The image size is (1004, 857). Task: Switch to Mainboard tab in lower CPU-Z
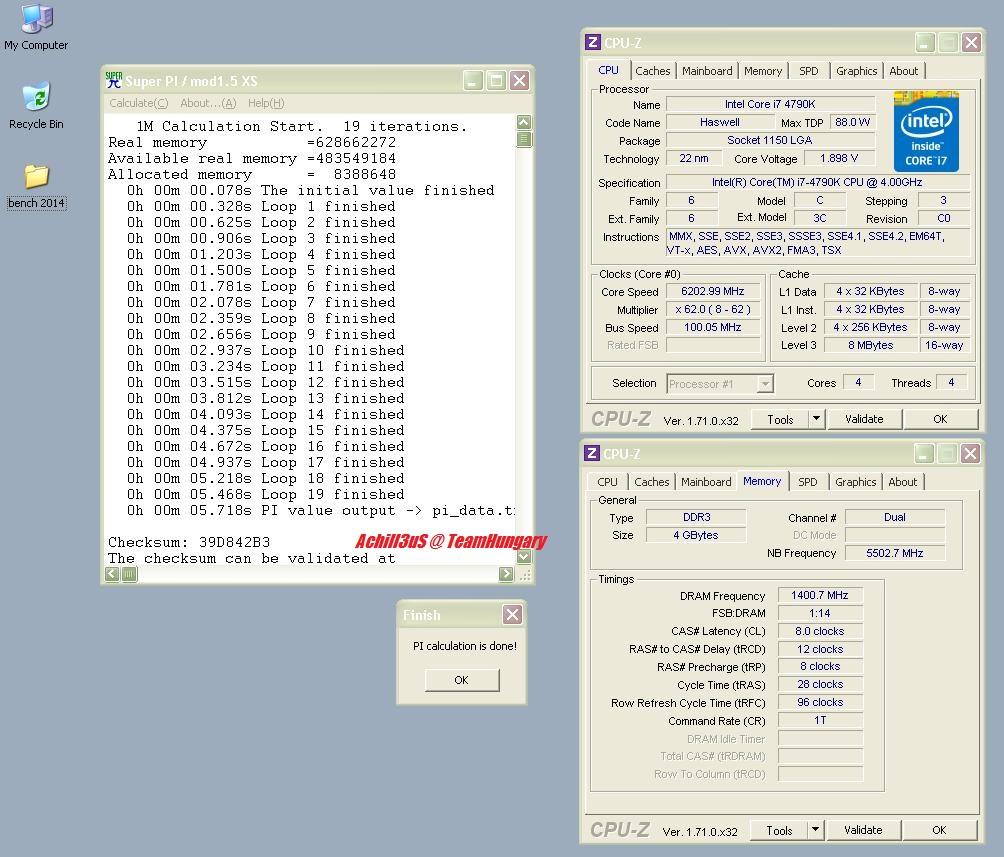coord(706,482)
